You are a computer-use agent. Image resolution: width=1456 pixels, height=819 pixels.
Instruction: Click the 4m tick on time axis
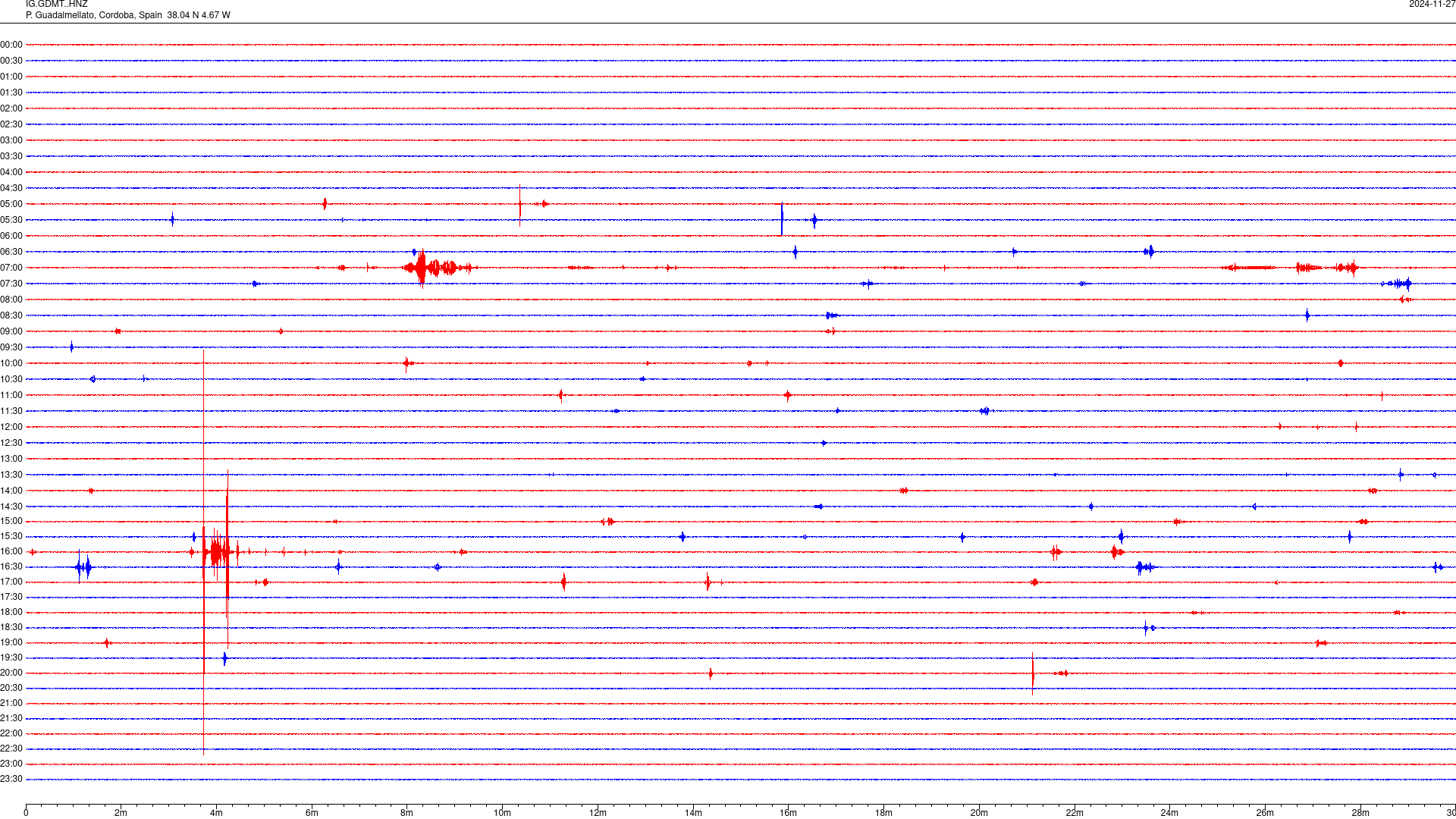216,813
